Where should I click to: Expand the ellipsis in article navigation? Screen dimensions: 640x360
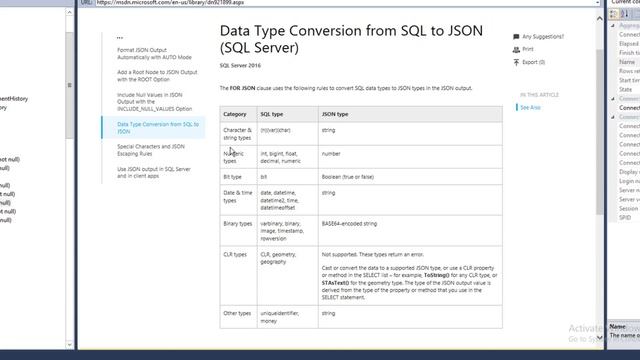coord(120,38)
